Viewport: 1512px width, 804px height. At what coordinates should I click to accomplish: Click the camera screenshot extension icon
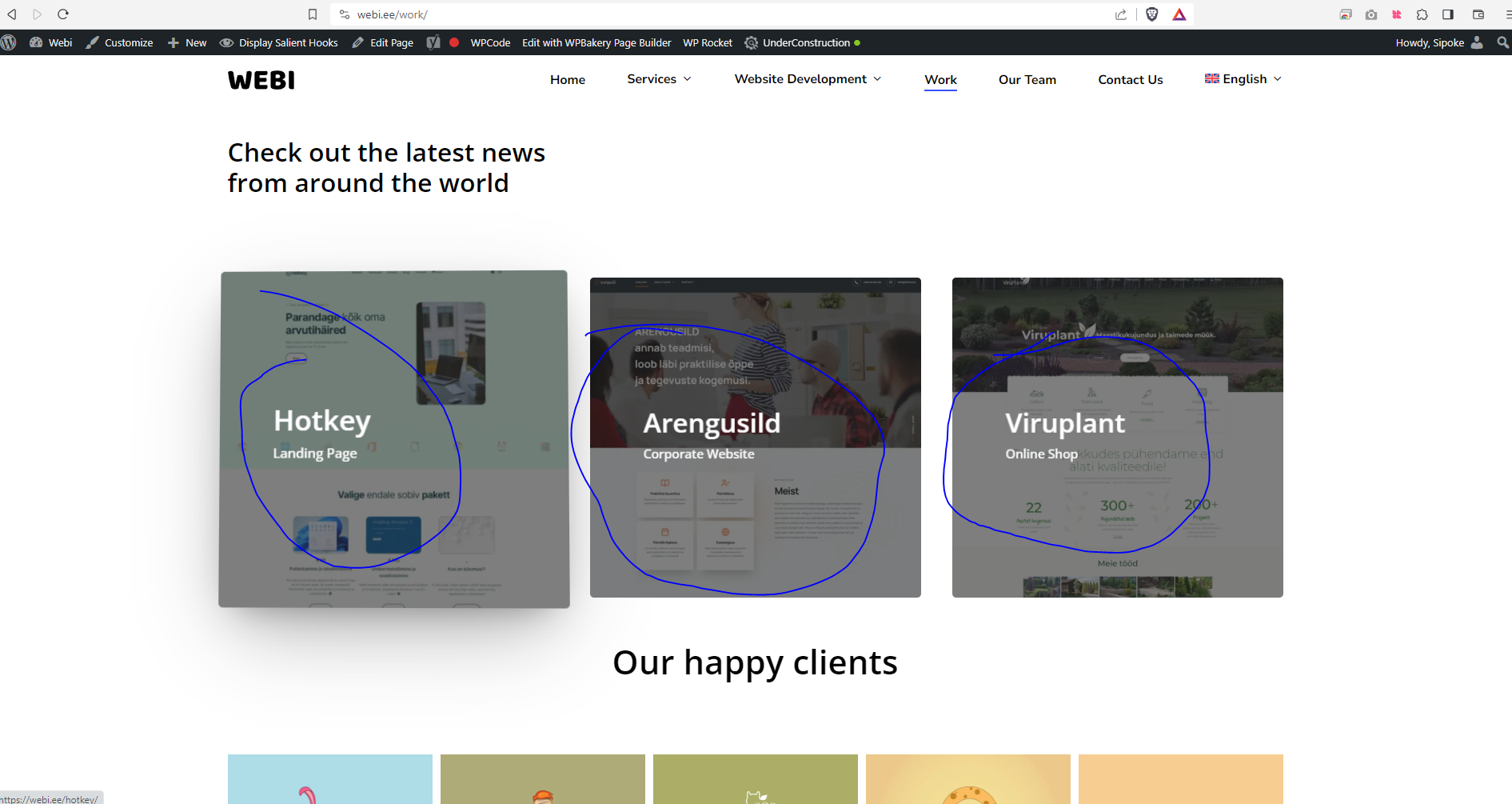pyautogui.click(x=1371, y=14)
